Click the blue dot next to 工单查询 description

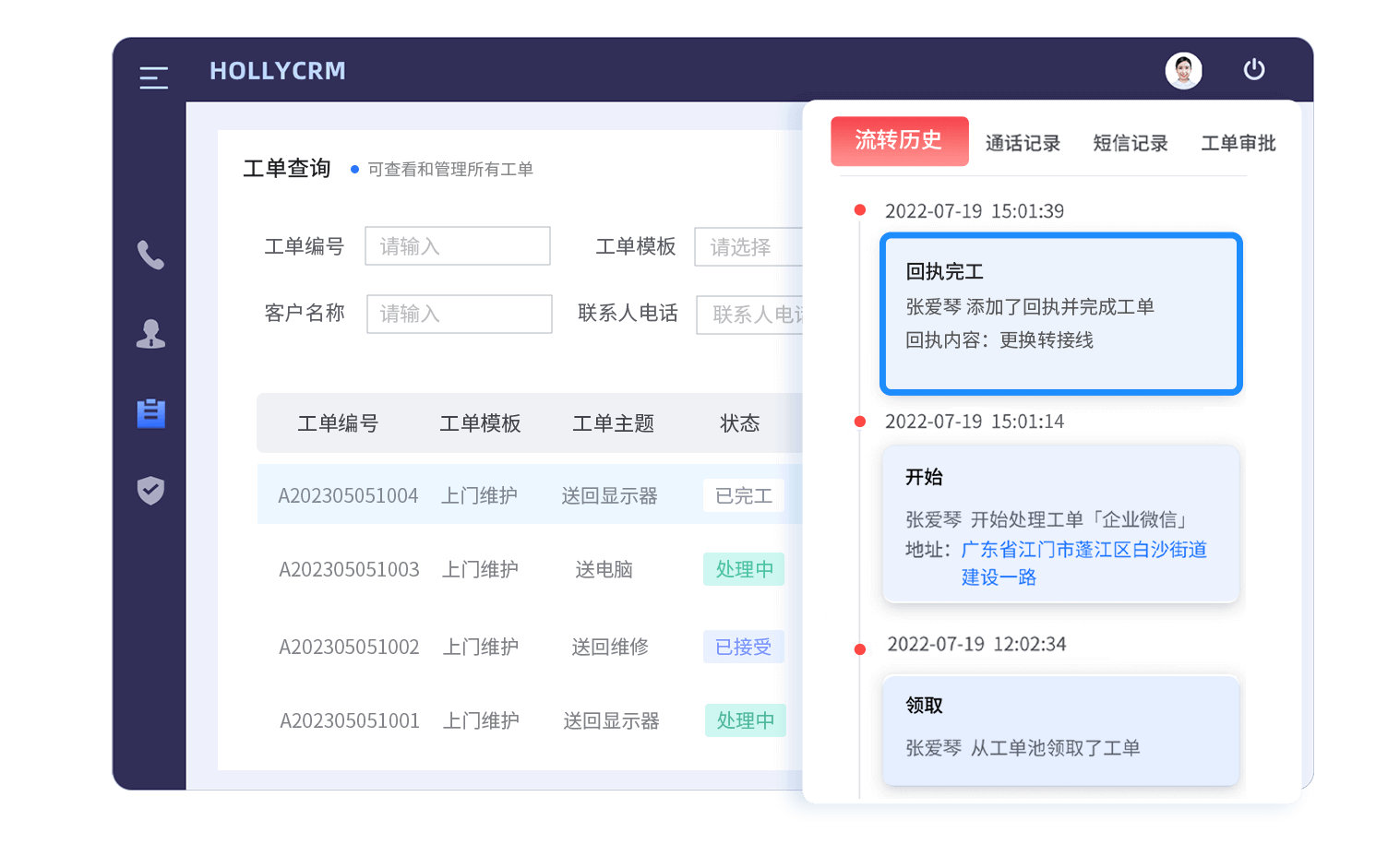pyautogui.click(x=355, y=169)
